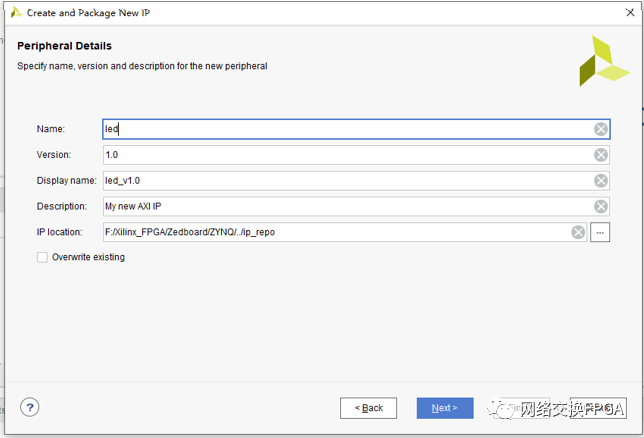Clear the IP location path
Screen dimensions: 644x438
(578, 232)
